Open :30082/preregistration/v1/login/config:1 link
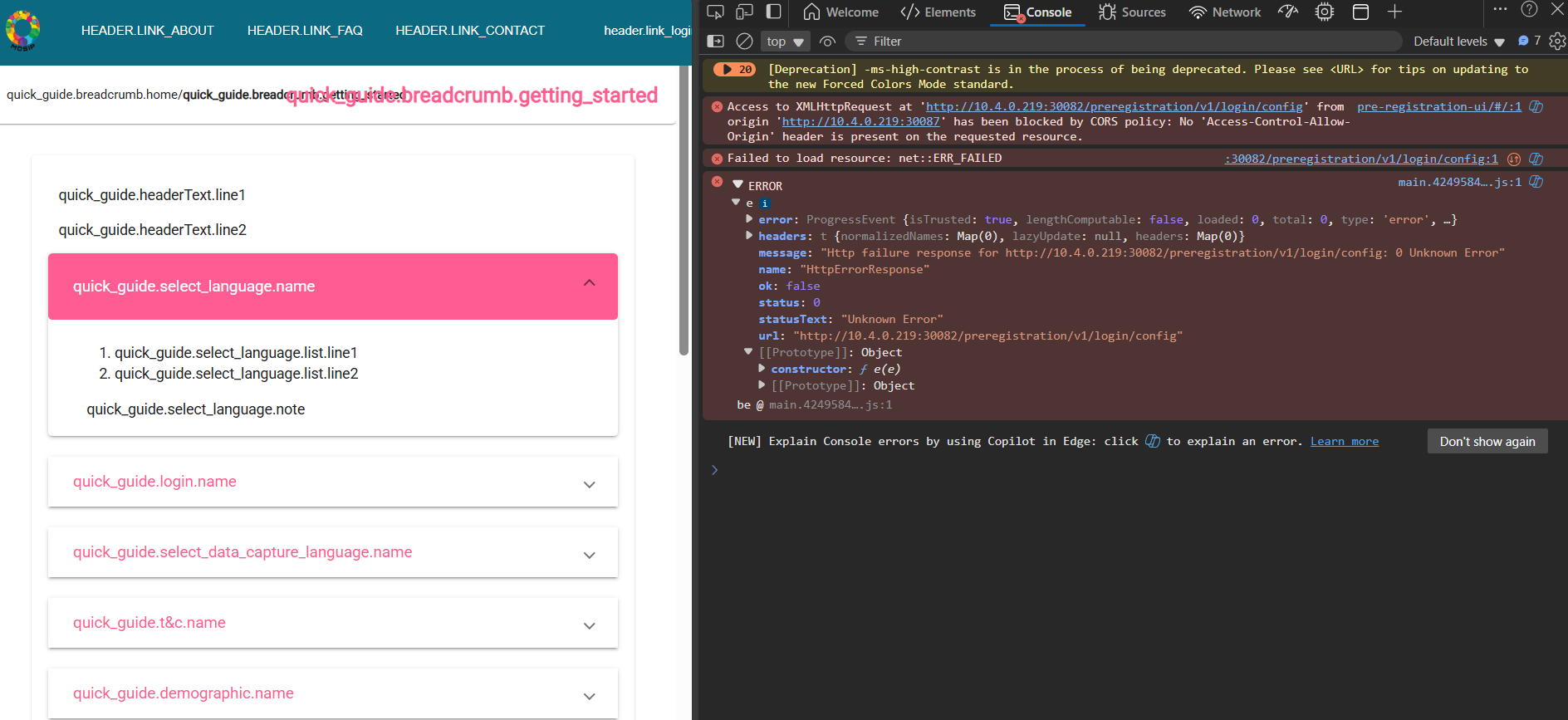 pyautogui.click(x=1361, y=159)
